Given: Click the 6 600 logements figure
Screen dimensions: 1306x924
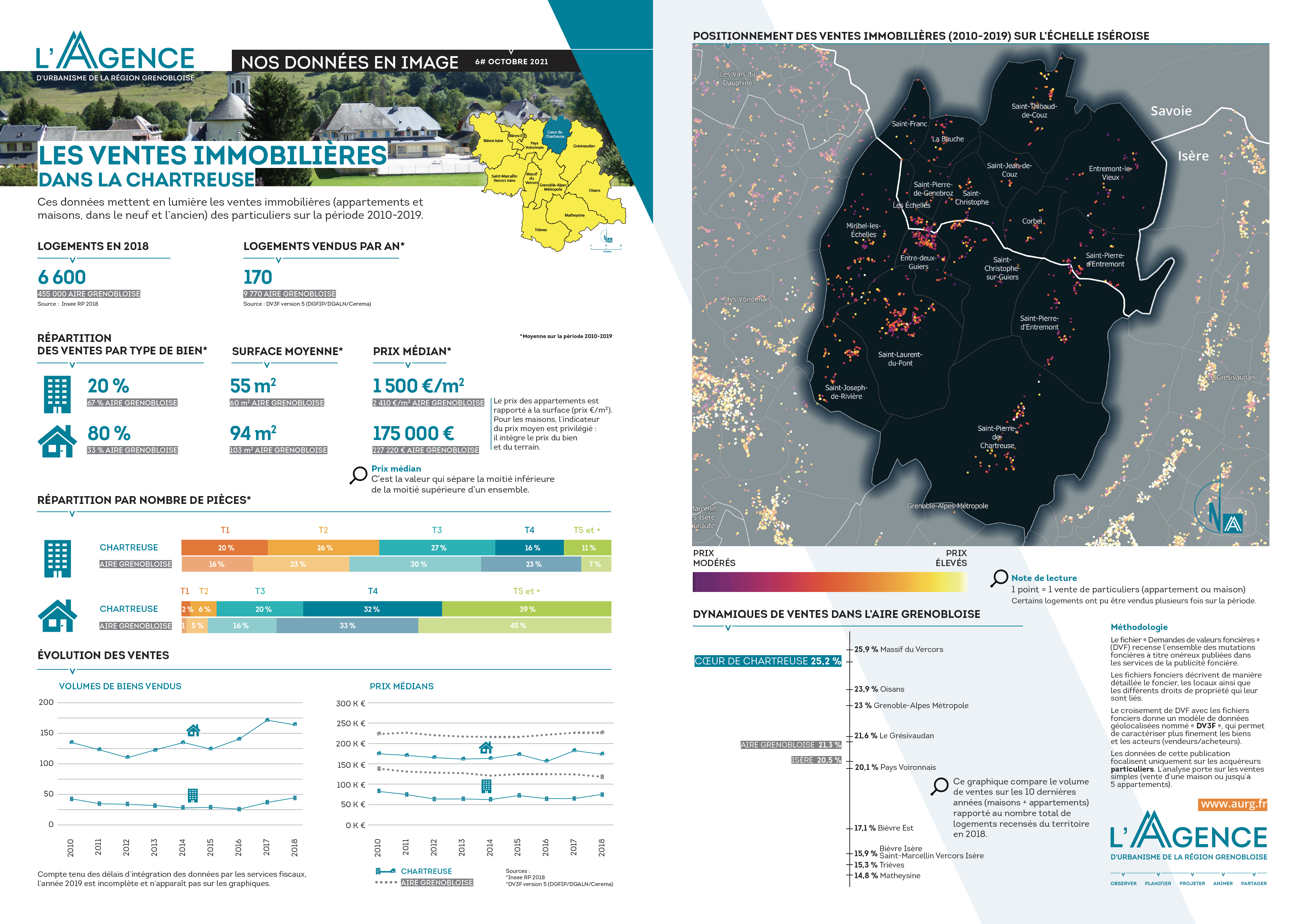Looking at the screenshot, I should [61, 277].
